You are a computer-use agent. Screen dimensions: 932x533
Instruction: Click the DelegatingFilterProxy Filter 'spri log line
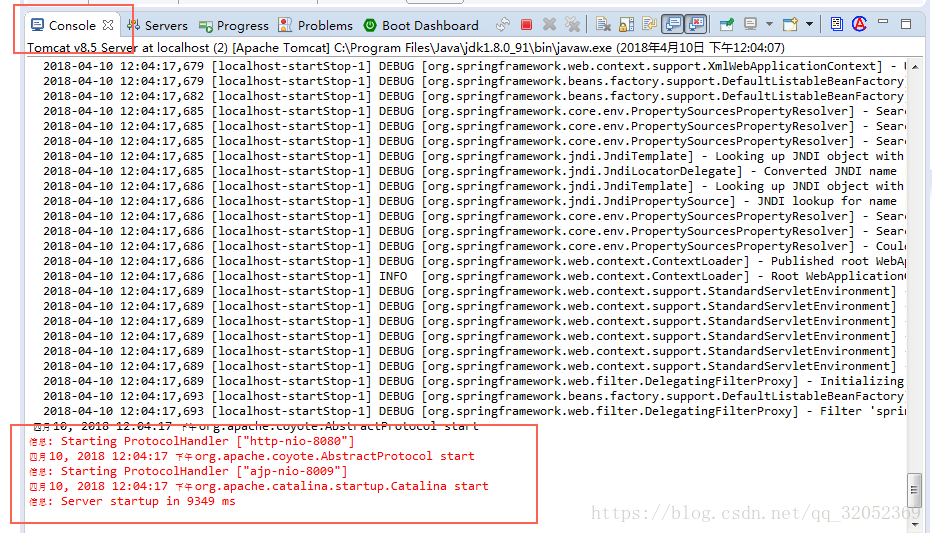click(474, 411)
